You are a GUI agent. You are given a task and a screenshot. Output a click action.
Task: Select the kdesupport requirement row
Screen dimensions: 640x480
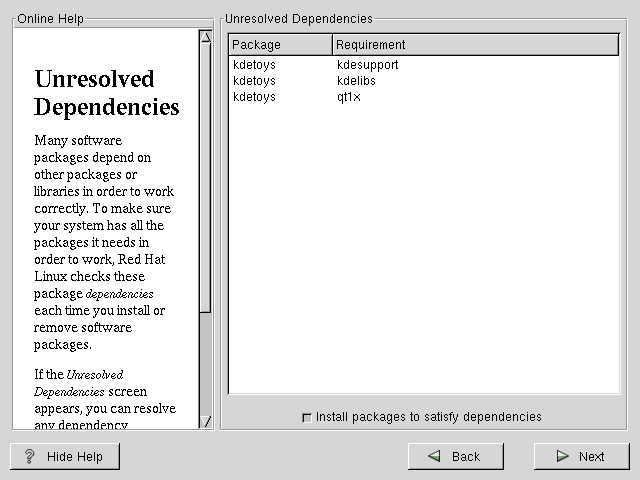[x=368, y=65]
